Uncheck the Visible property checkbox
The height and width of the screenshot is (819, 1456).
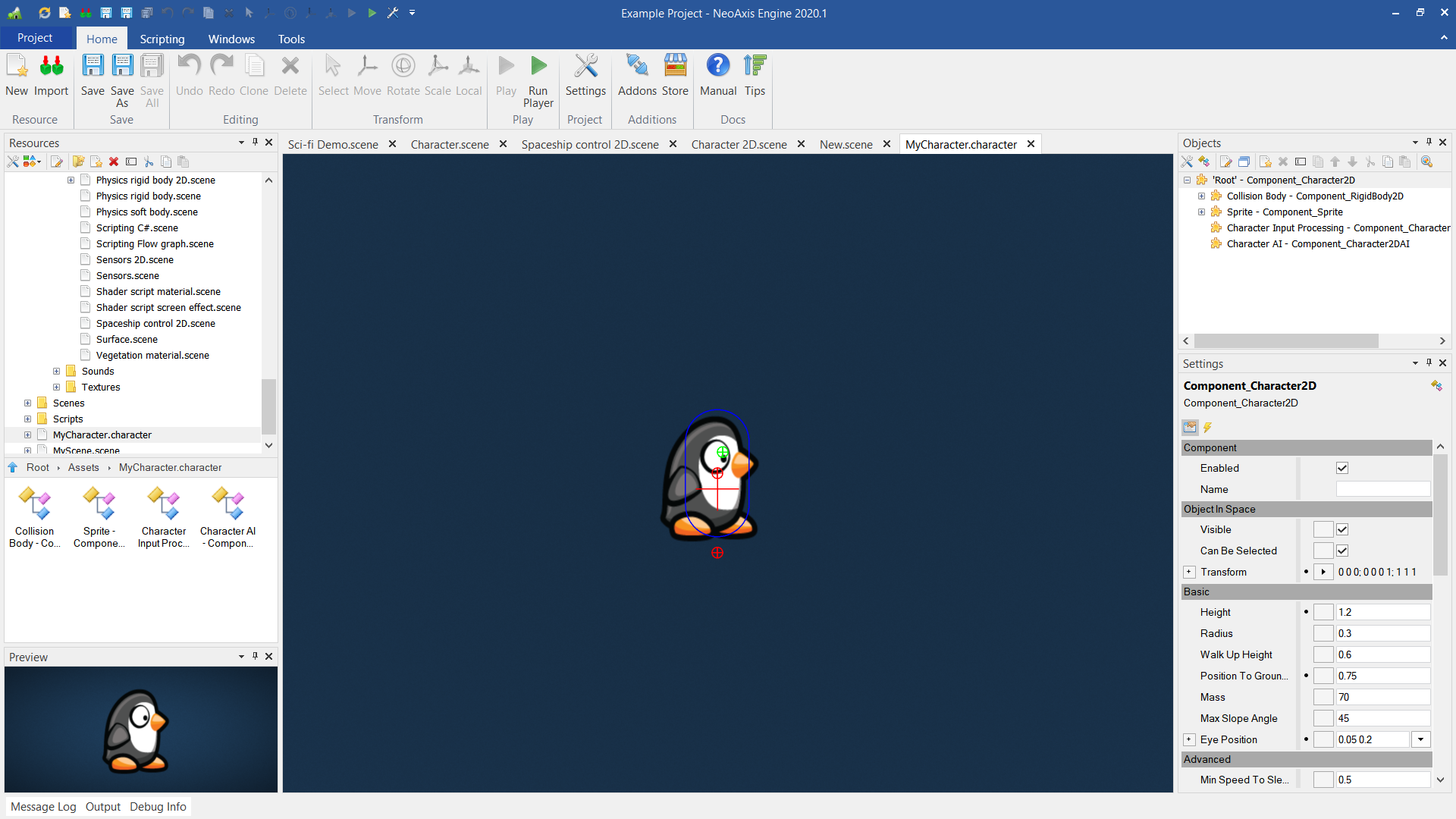coord(1342,529)
